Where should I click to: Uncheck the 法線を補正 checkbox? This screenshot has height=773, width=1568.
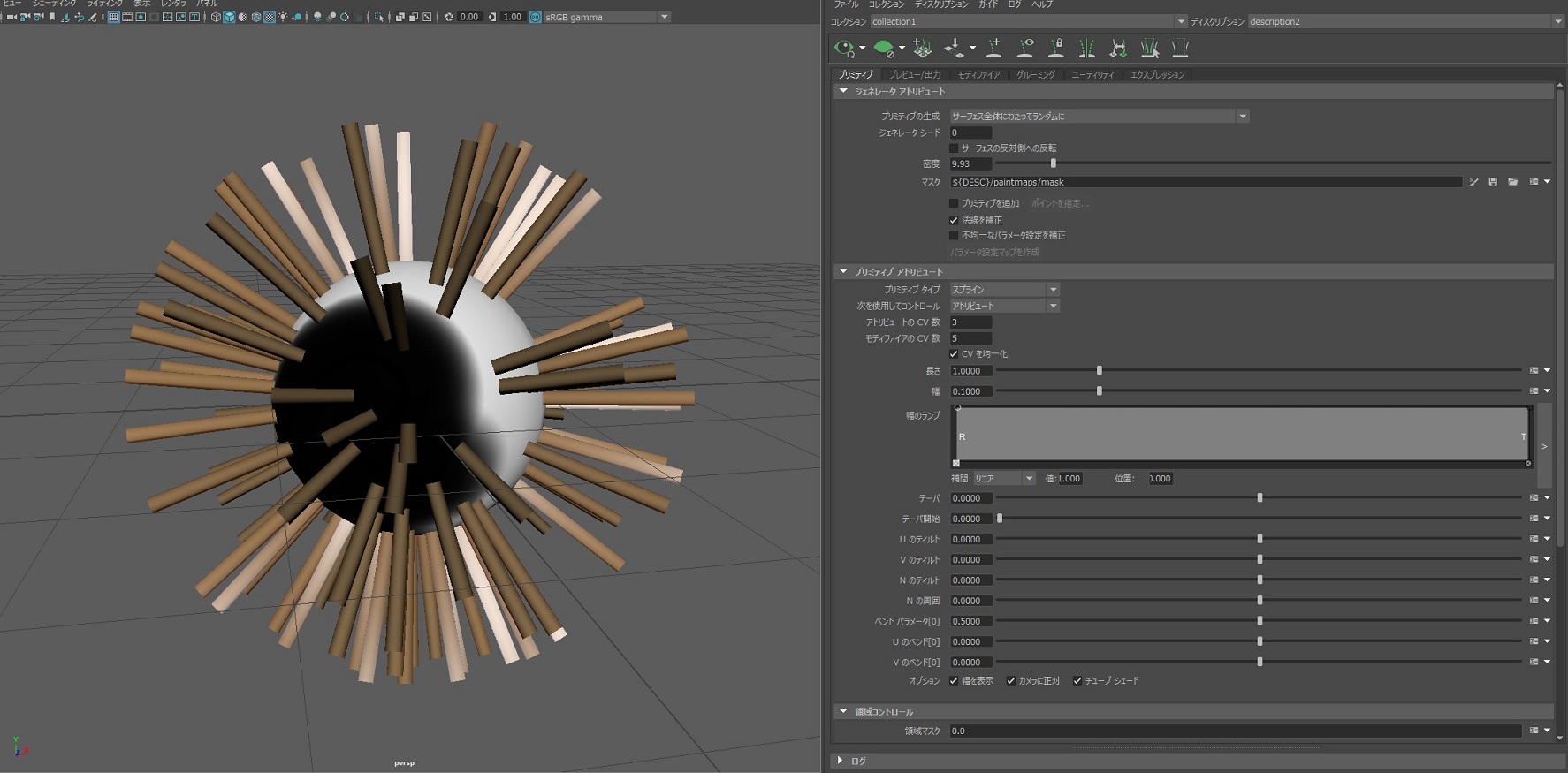click(x=954, y=220)
